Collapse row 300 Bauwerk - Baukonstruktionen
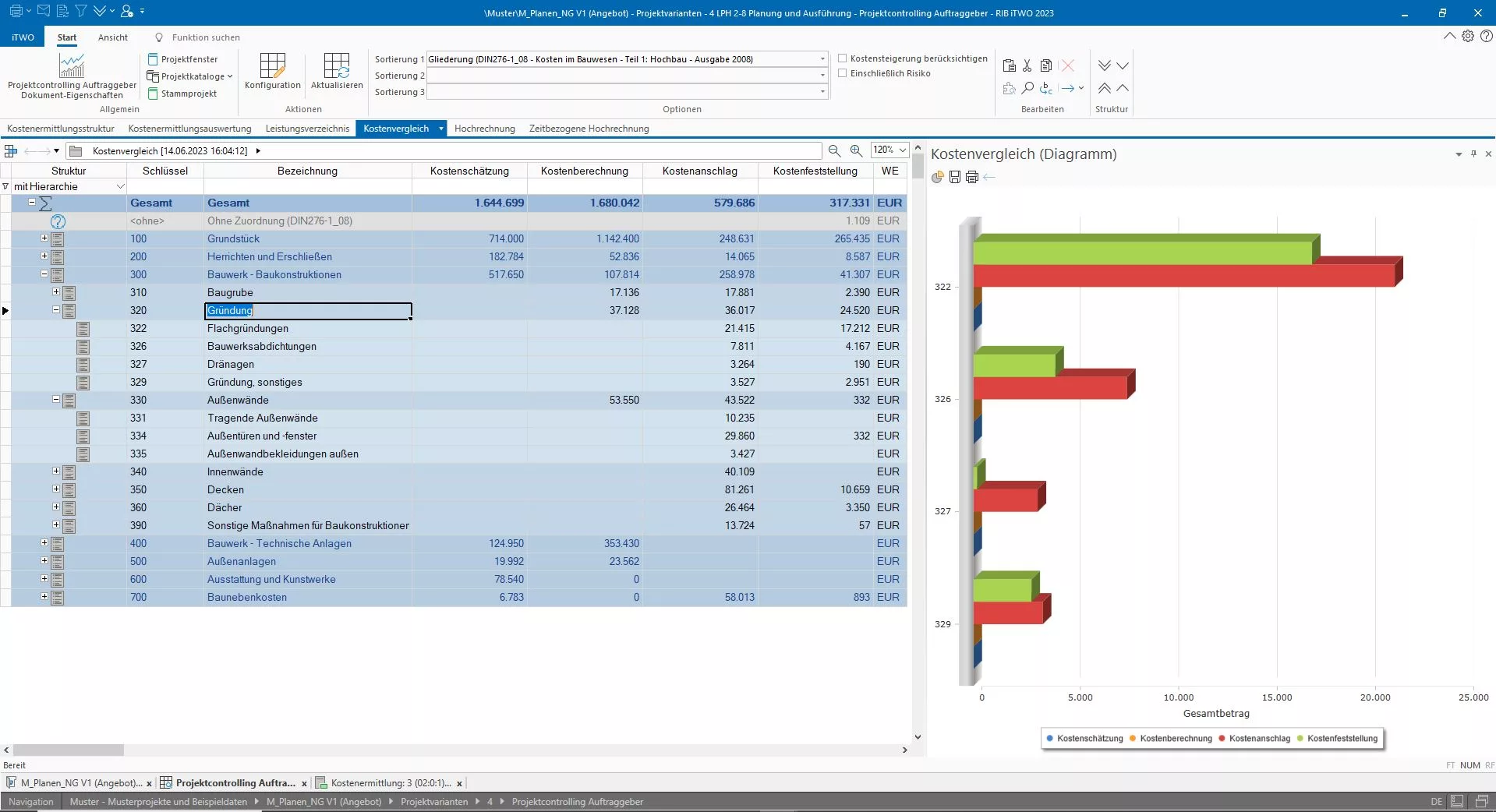This screenshot has width=1496, height=812. (x=44, y=274)
